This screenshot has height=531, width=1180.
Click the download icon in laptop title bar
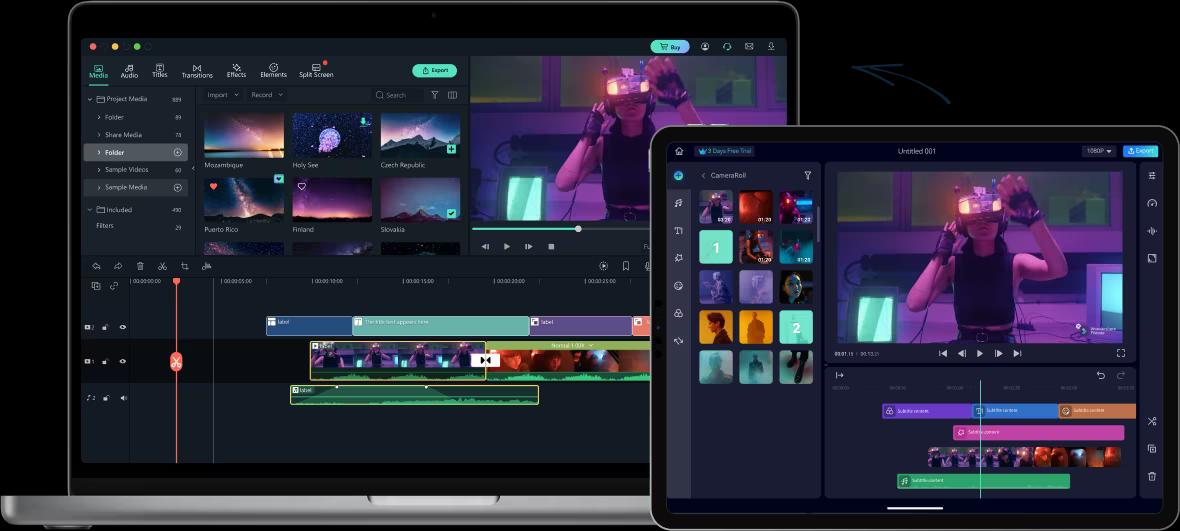[771, 47]
